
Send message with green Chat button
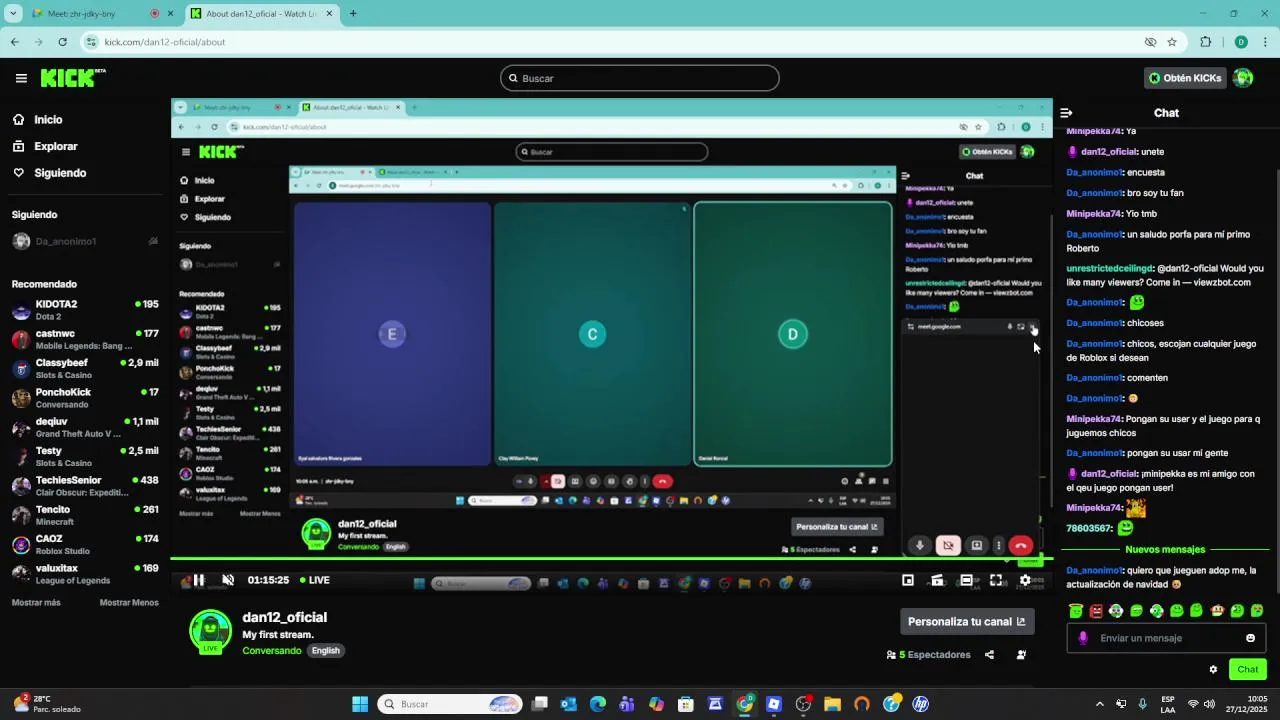[x=1248, y=670]
